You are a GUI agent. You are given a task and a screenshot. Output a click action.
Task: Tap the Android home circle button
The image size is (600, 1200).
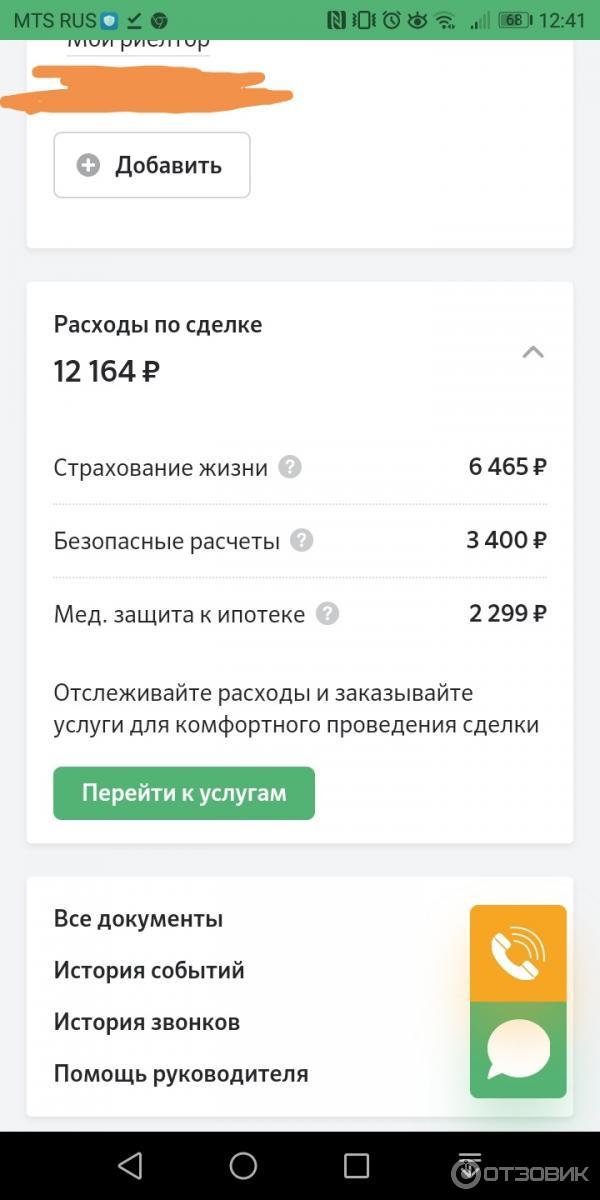[x=243, y=1165]
